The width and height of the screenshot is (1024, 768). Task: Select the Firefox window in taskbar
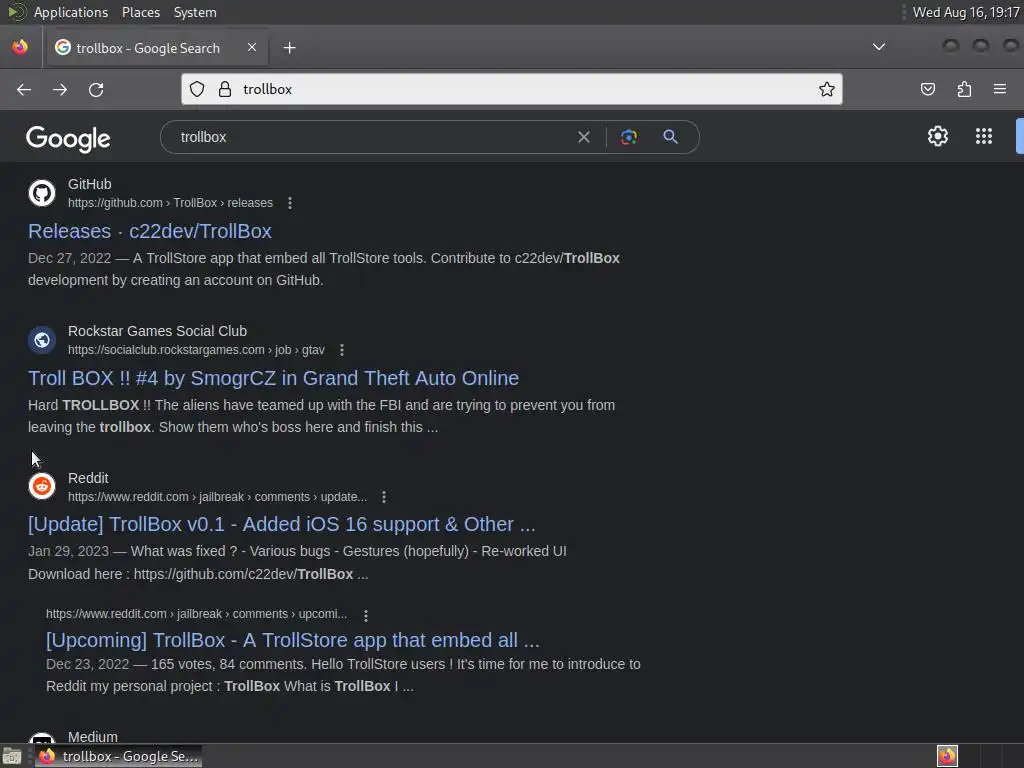point(119,756)
